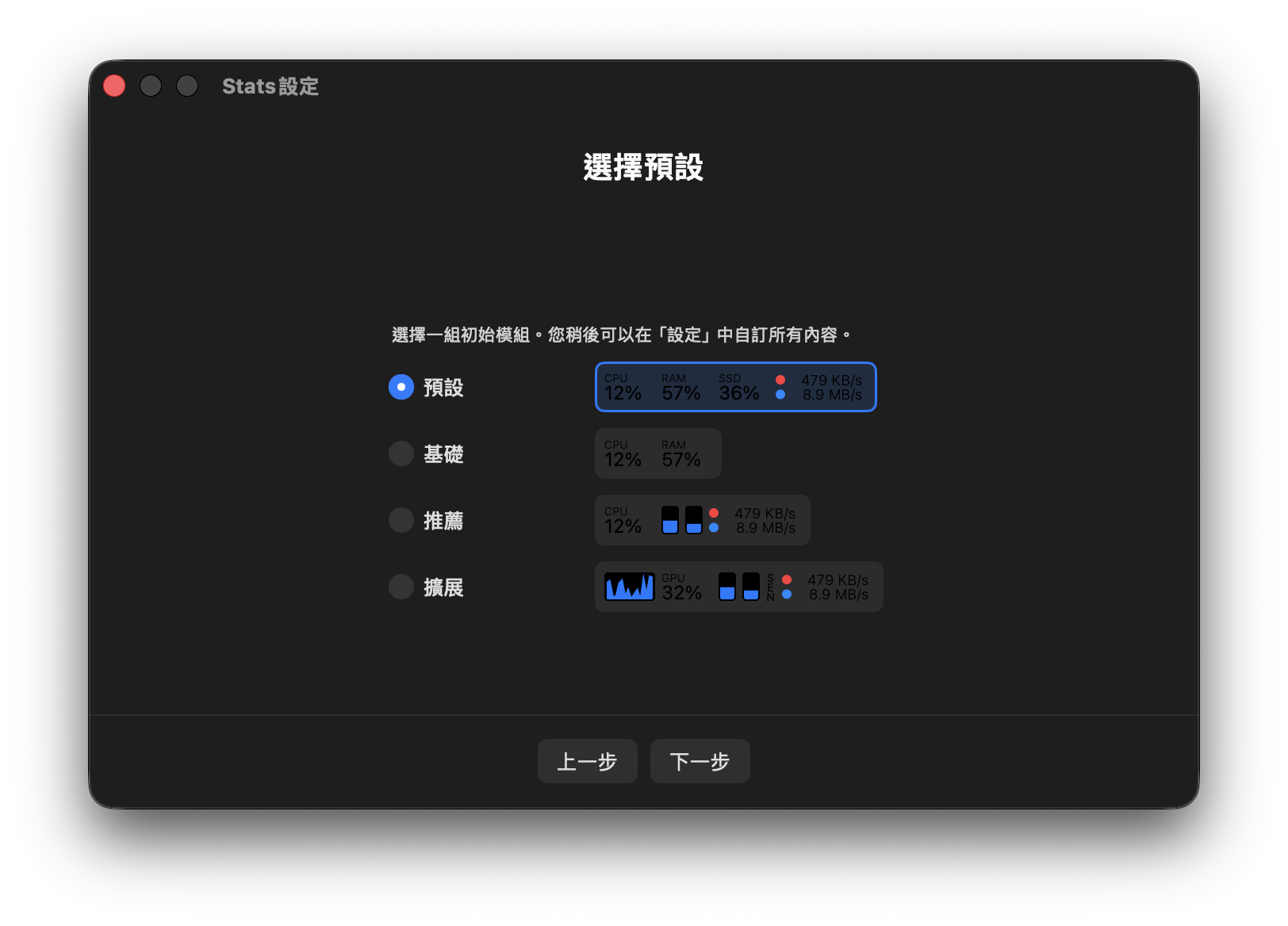This screenshot has height=926, width=1288.
Task: Select the 基礎 radio button
Action: (401, 453)
